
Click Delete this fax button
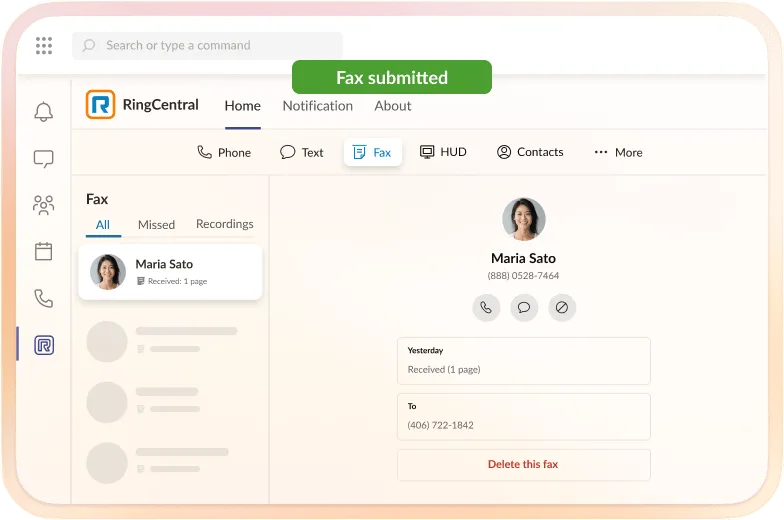524,464
